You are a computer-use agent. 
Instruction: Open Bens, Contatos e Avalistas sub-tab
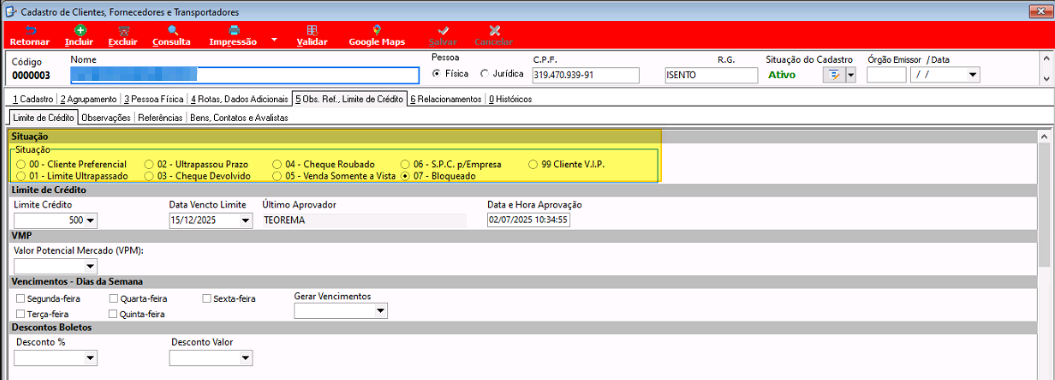[238, 117]
